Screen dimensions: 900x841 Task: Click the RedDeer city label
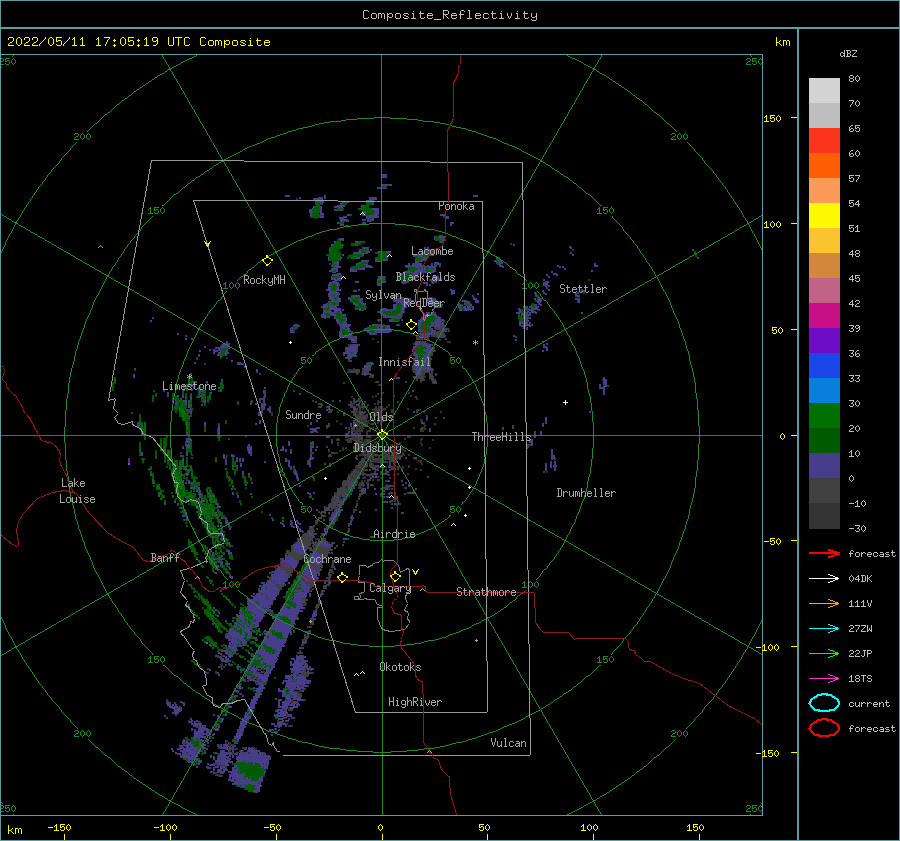click(424, 303)
